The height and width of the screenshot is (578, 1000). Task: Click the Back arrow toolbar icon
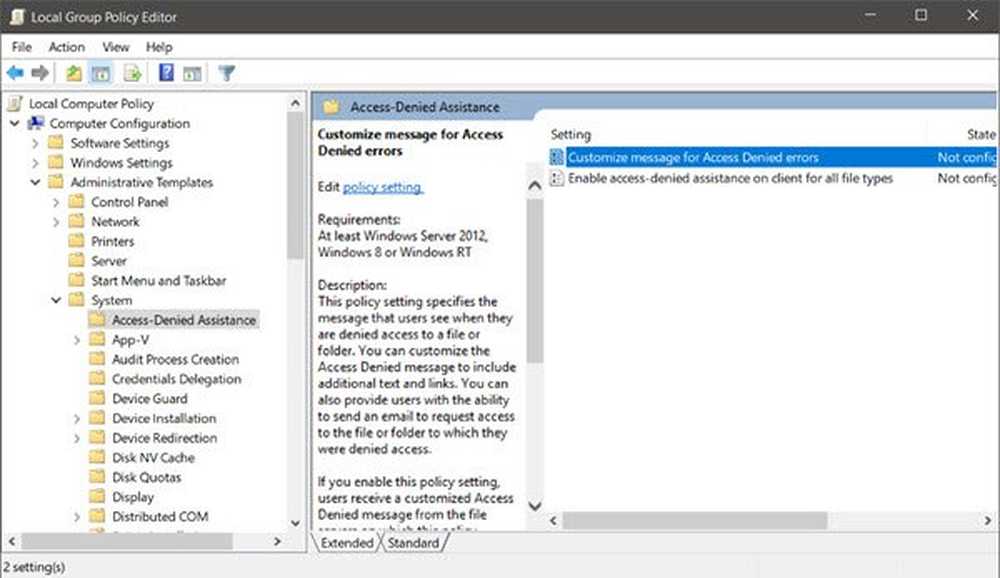click(15, 73)
